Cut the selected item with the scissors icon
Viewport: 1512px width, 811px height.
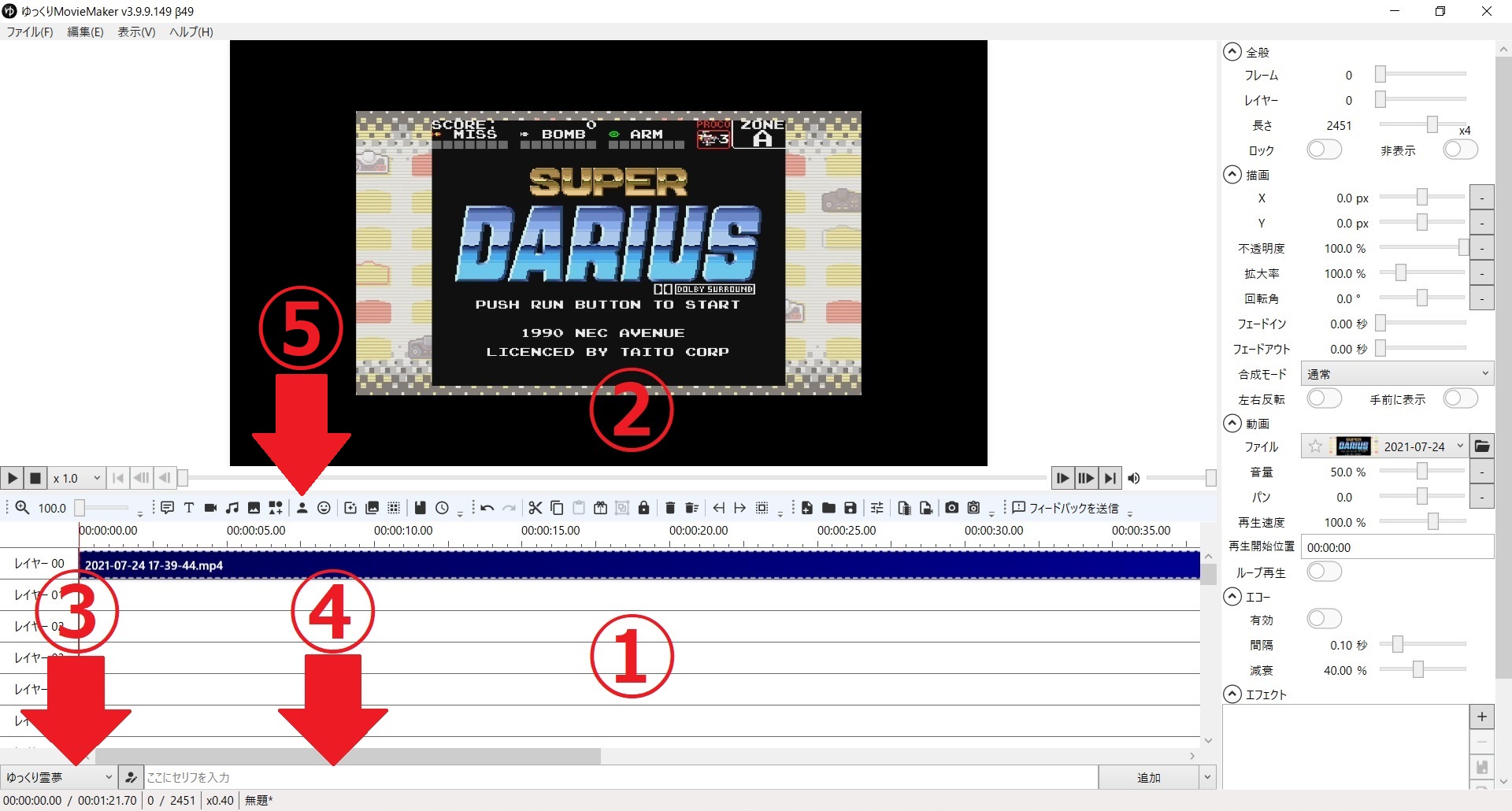[535, 508]
